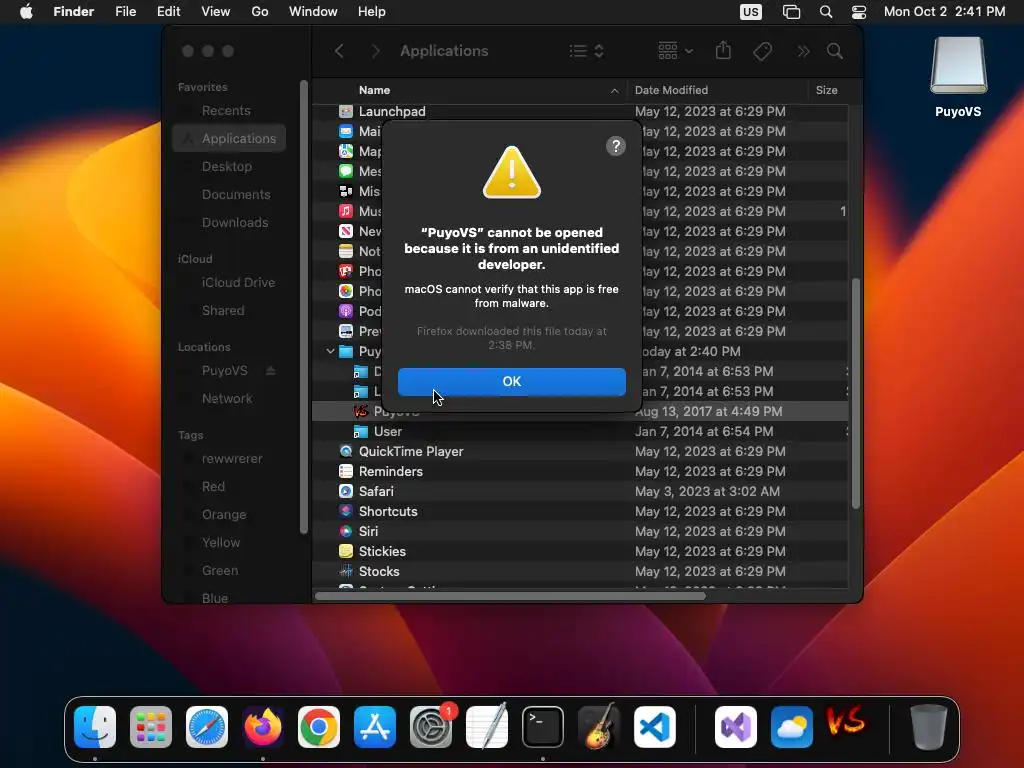Screen dimensions: 1024x768
Task: Open App Store from the Dock
Action: pyautogui.click(x=375, y=727)
